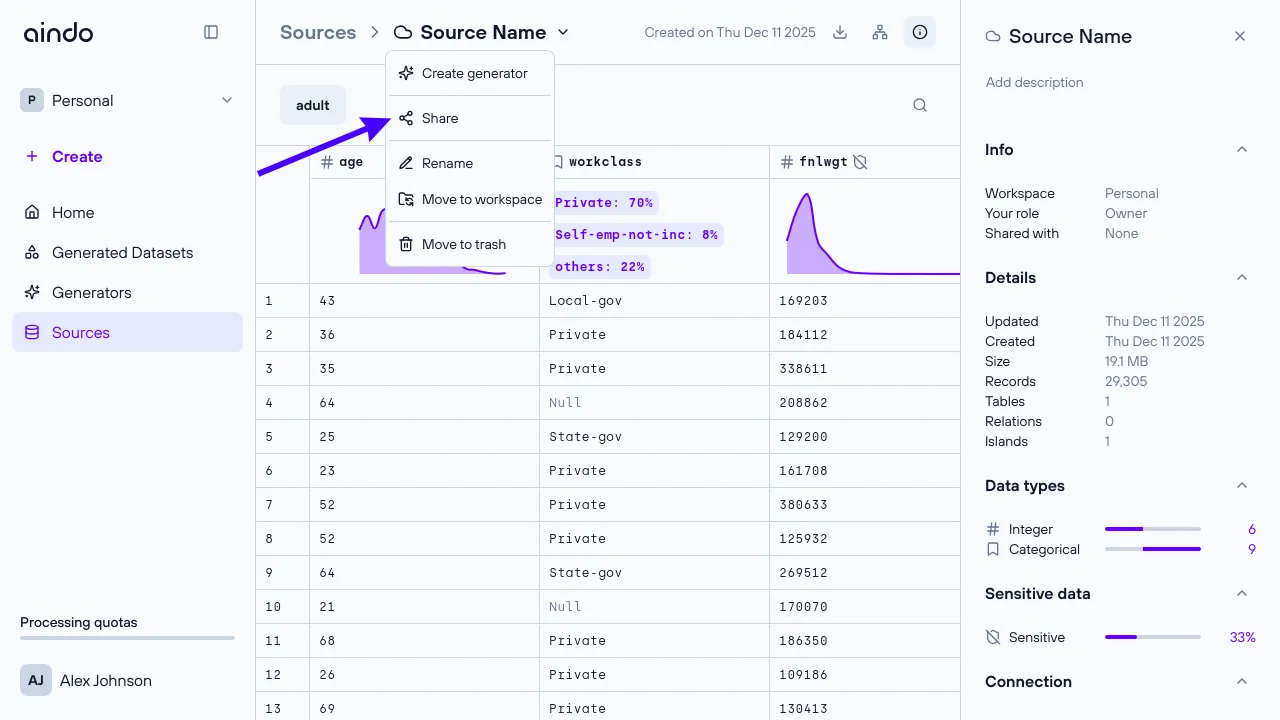Collapse the Sensitive data section

(1242, 594)
